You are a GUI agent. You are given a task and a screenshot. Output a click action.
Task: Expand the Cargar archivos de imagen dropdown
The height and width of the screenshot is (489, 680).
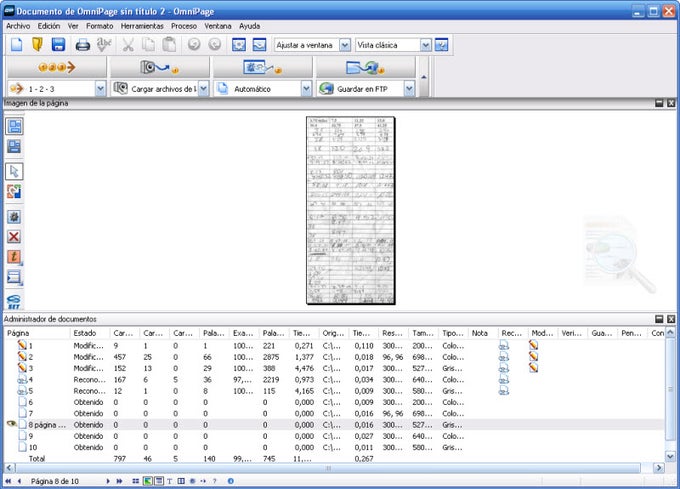pyautogui.click(x=203, y=89)
